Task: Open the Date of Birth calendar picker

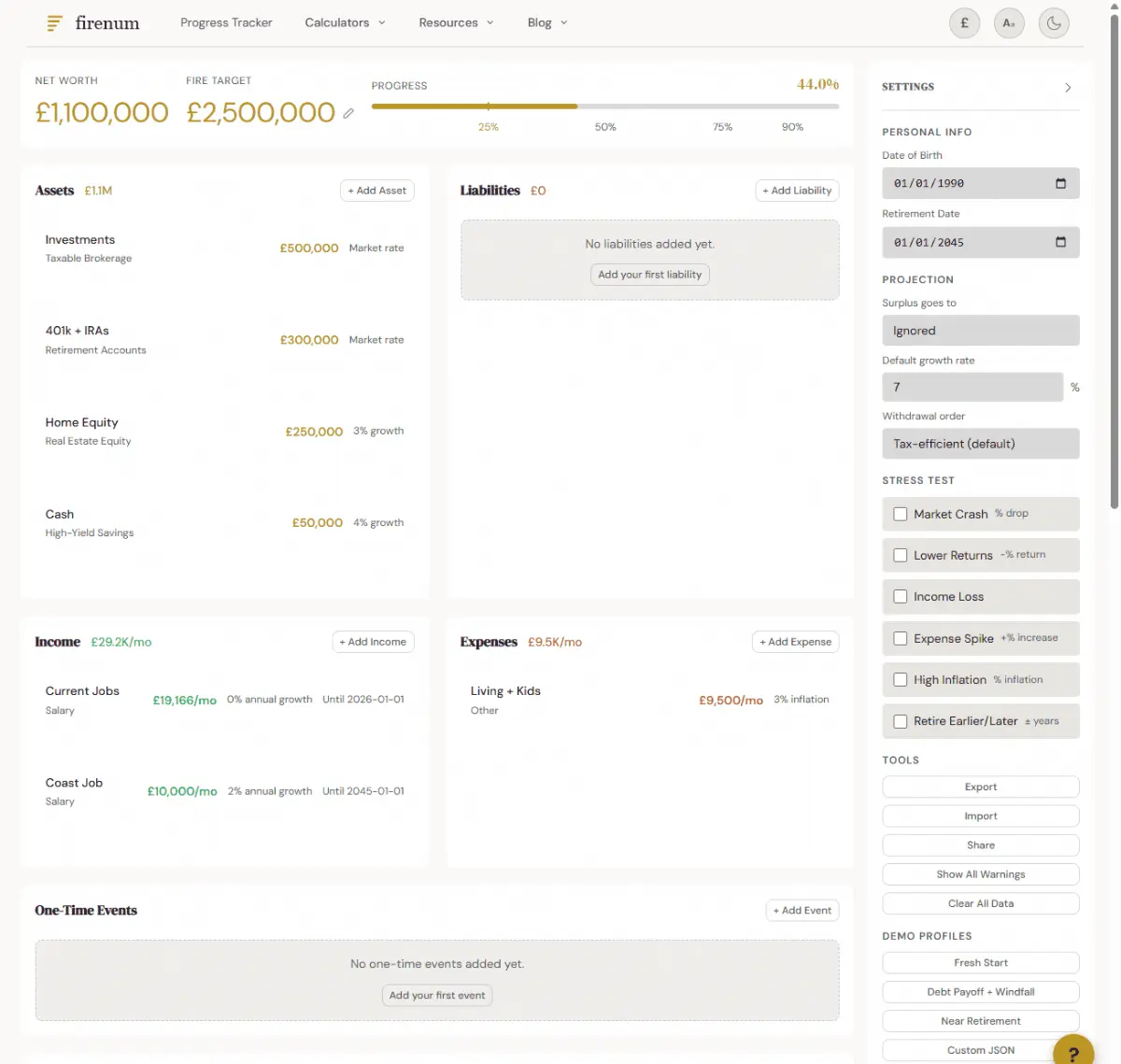Action: click(x=1061, y=183)
